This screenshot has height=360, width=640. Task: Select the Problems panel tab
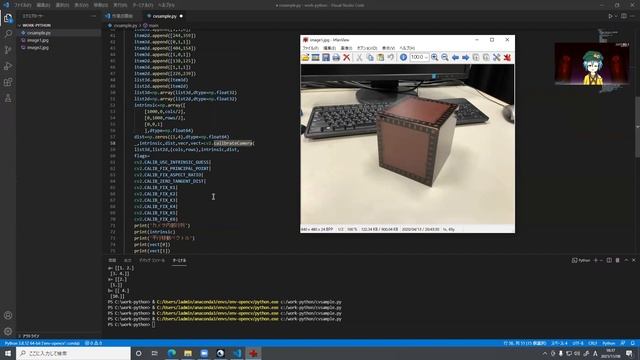coord(112,260)
